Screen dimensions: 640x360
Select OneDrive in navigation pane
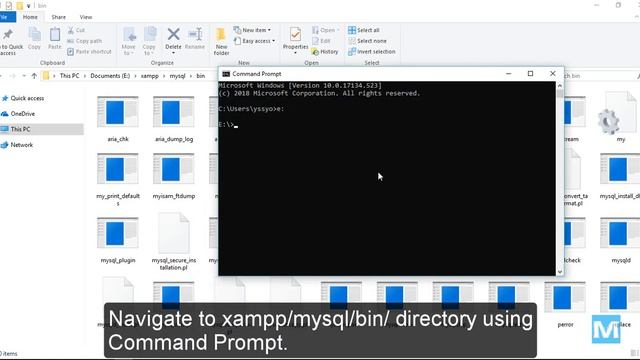click(x=22, y=114)
